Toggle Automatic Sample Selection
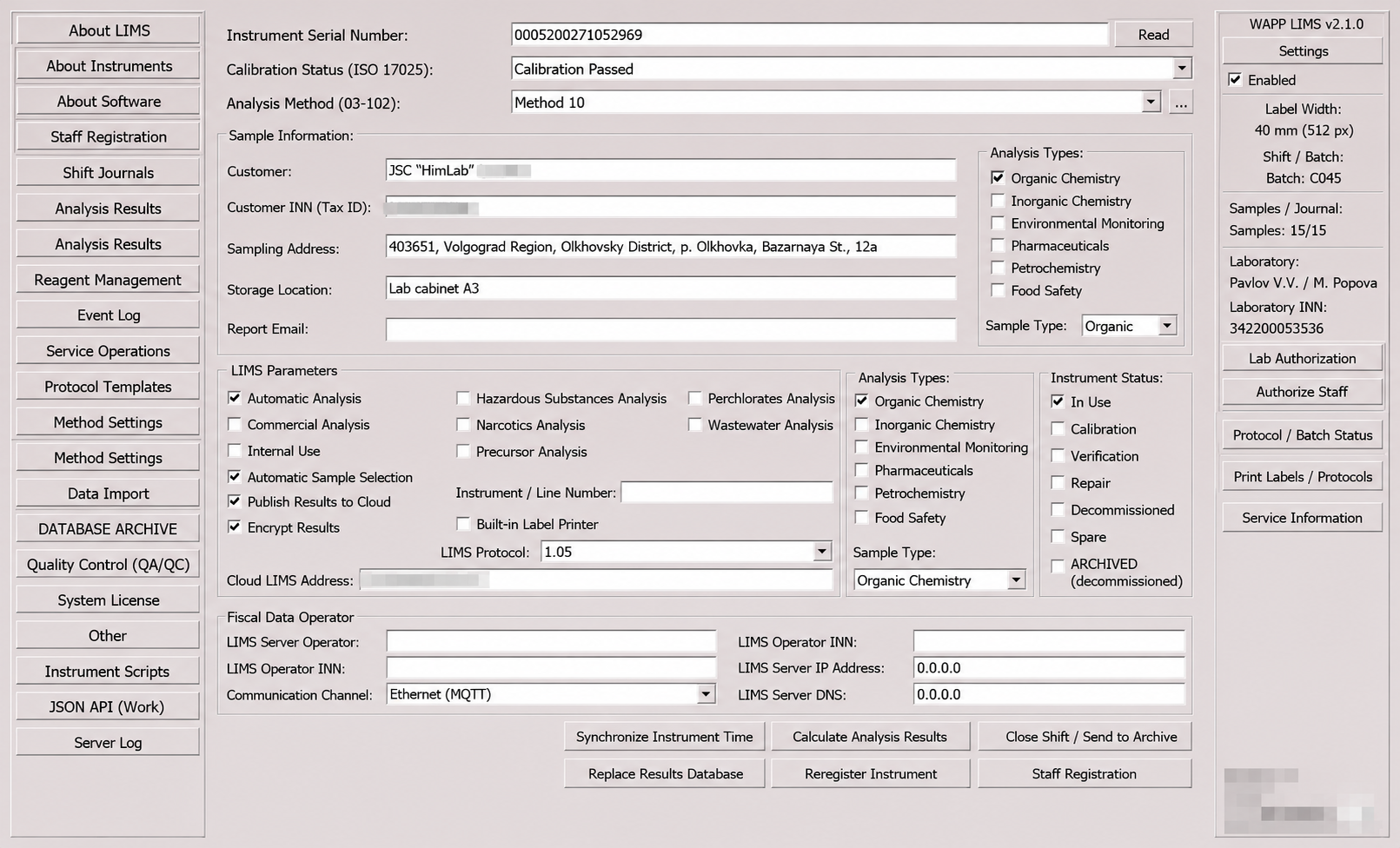This screenshot has width=1400, height=848. (235, 477)
